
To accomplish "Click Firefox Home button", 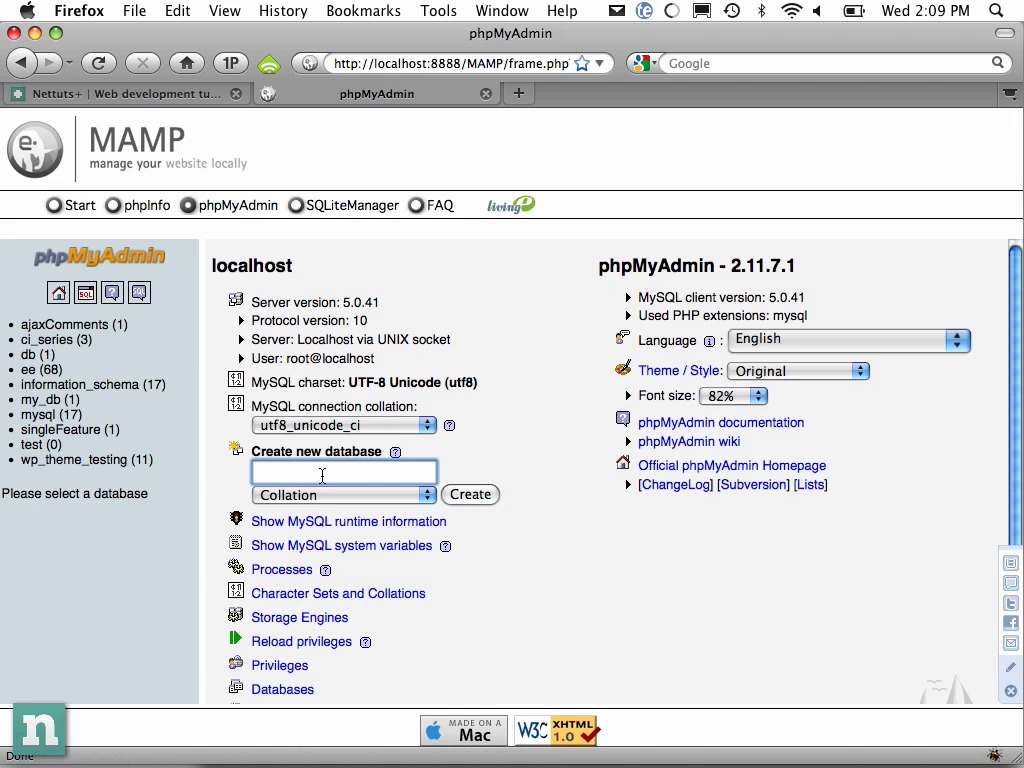I will 187,63.
